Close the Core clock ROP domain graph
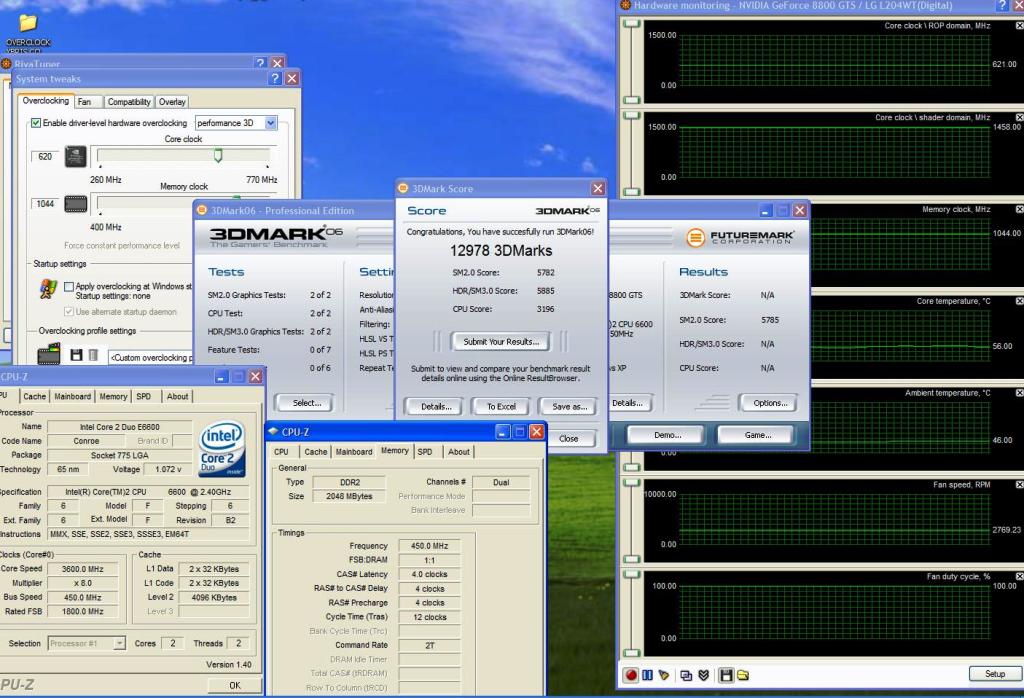 (x=1019, y=25)
